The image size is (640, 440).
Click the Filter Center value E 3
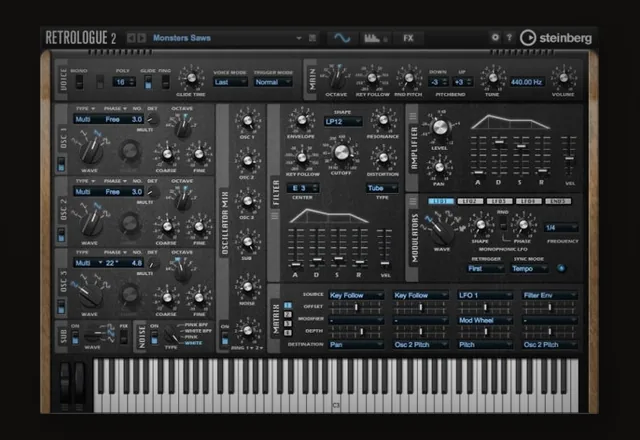point(302,188)
